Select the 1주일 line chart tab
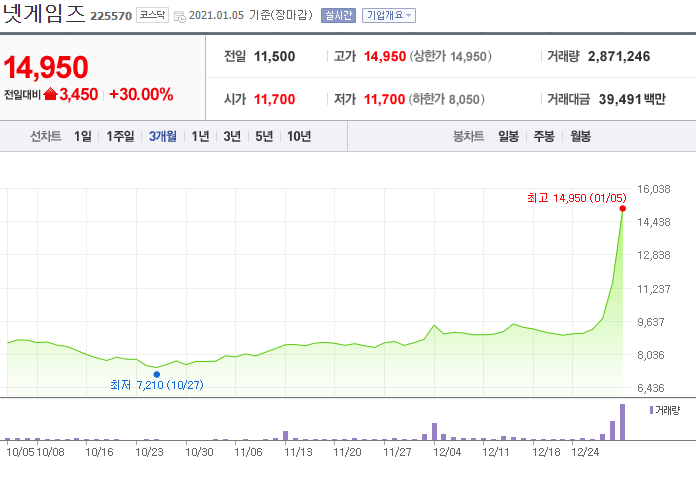Image resolution: width=696 pixels, height=481 pixels. [120, 136]
